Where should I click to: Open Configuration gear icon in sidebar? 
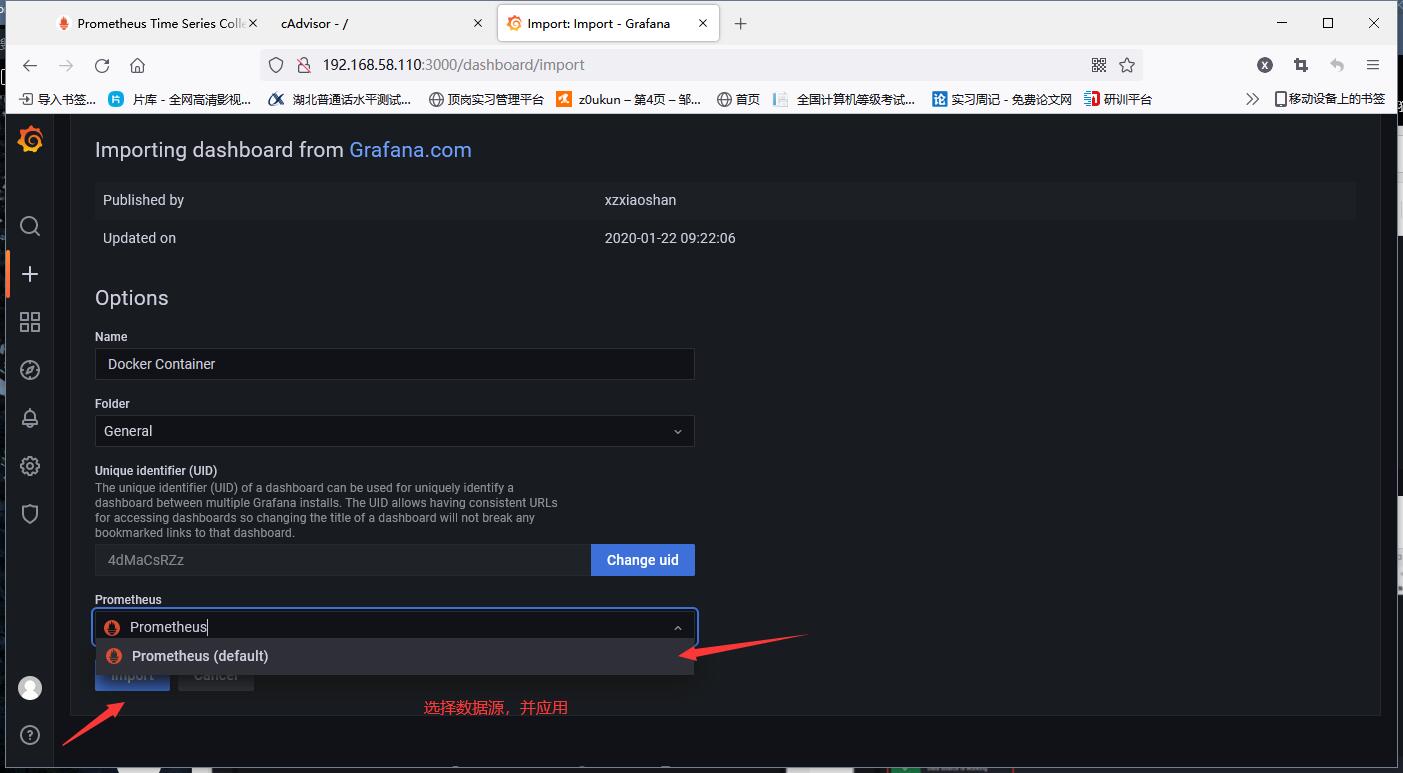[x=30, y=466]
